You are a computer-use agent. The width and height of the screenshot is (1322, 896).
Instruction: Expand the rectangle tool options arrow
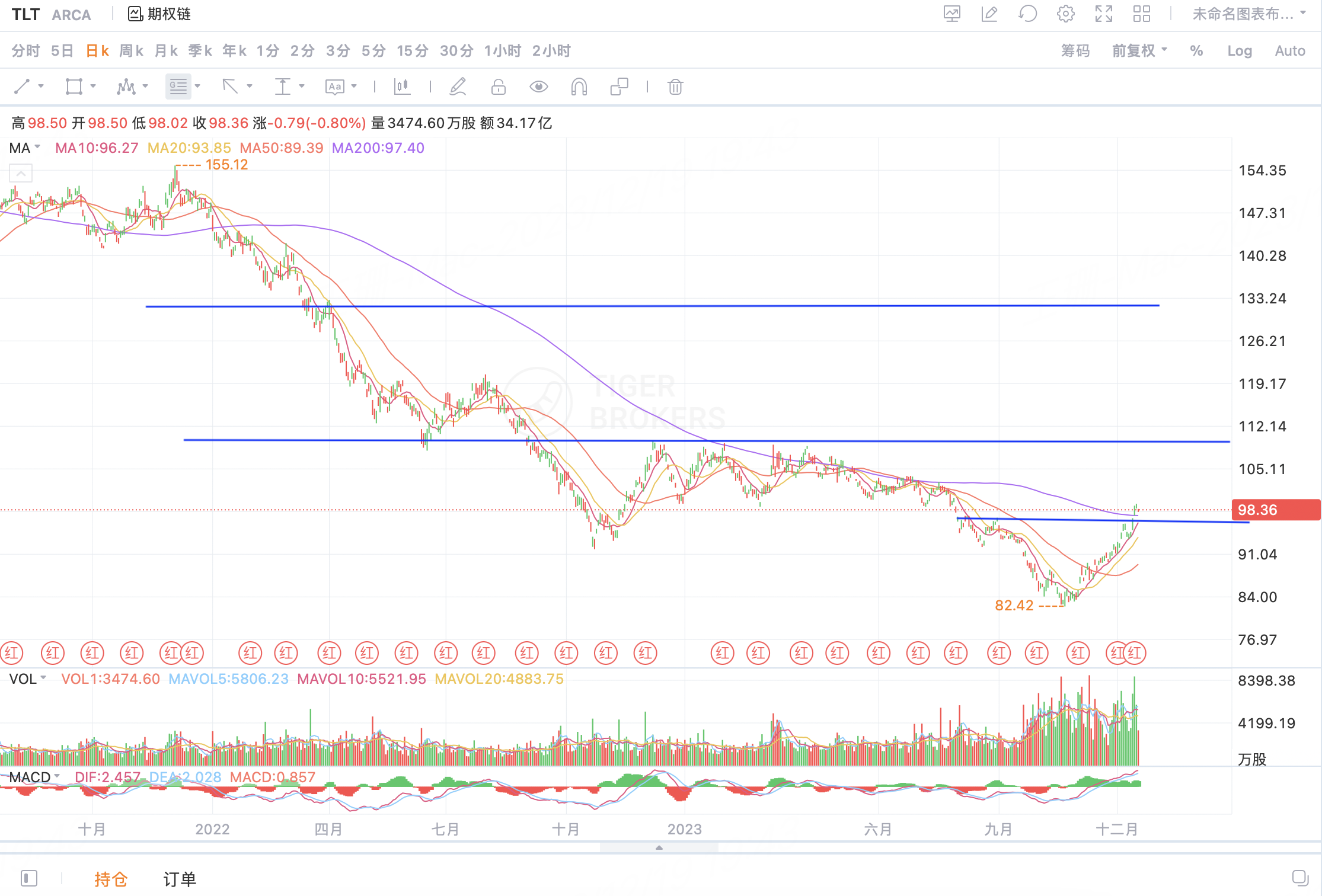pyautogui.click(x=93, y=87)
